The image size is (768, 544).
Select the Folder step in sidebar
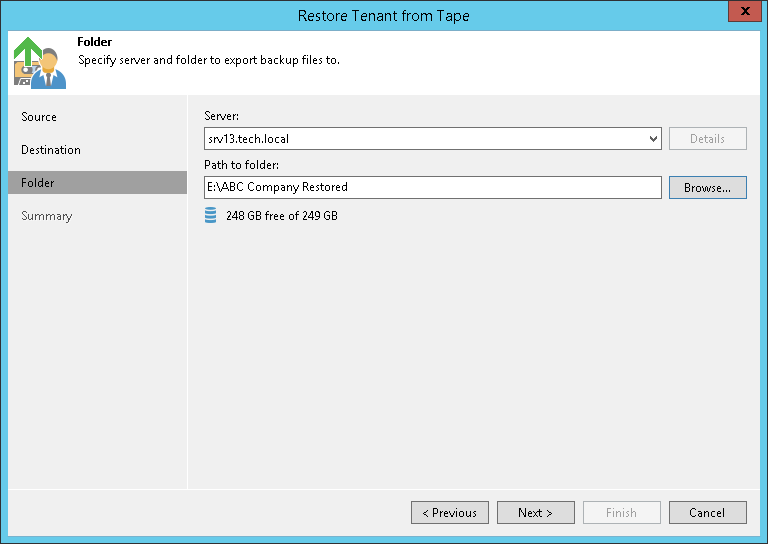click(38, 183)
